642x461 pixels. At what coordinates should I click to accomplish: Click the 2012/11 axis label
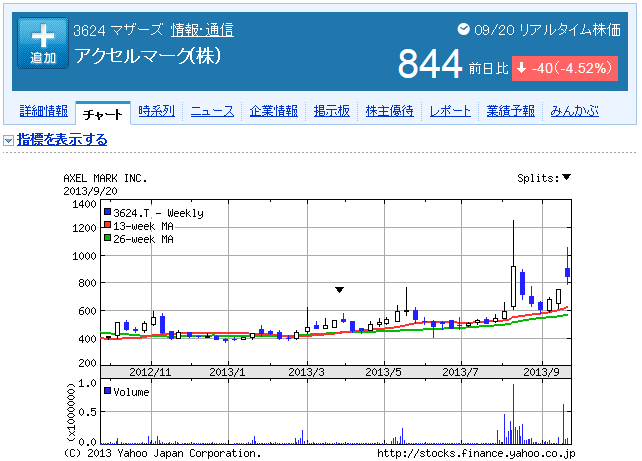pyautogui.click(x=150, y=372)
